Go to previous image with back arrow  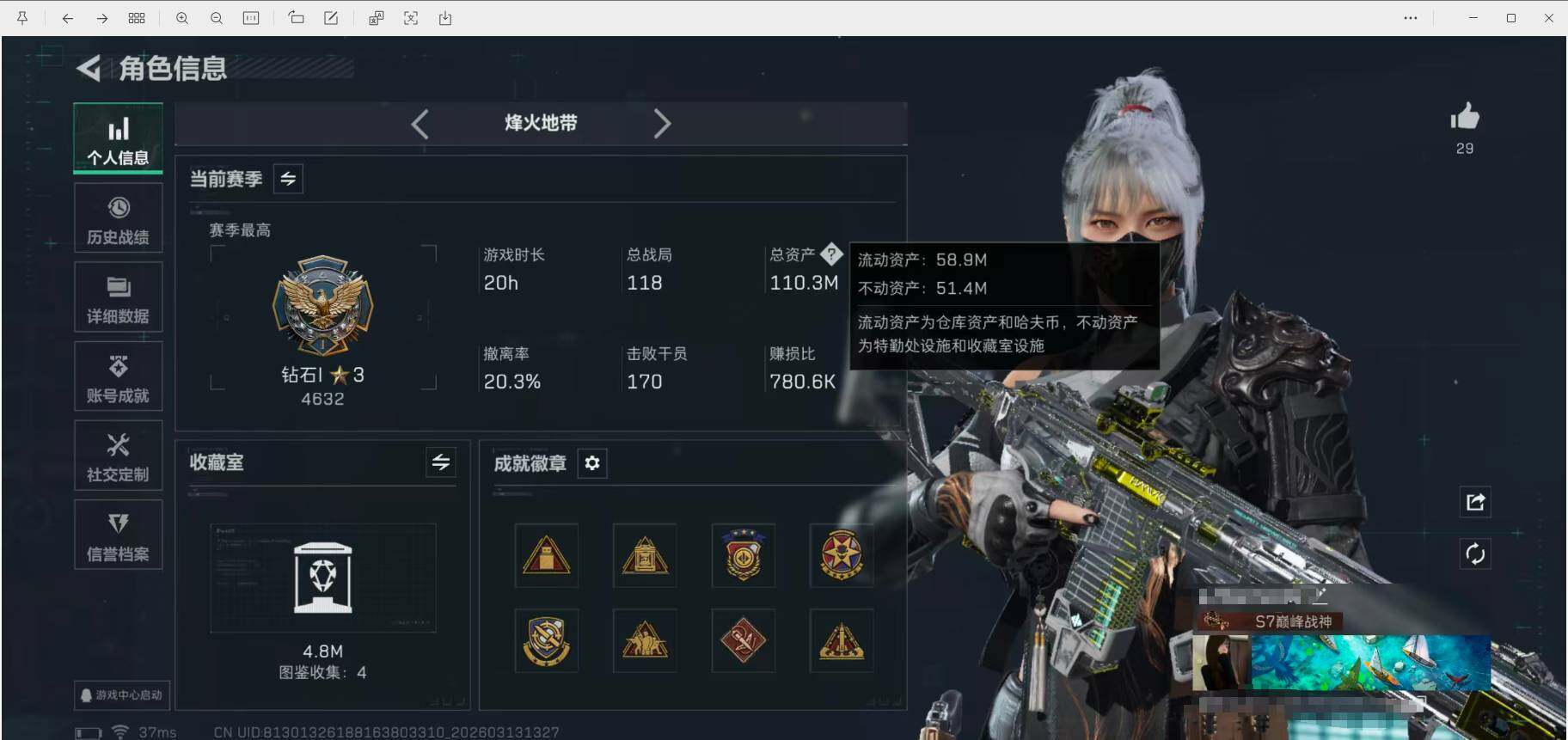67,18
